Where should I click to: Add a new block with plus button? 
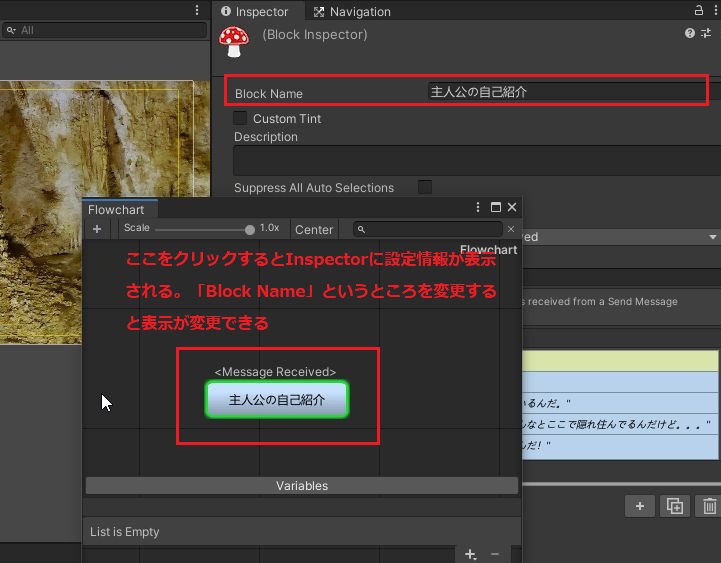click(x=97, y=229)
